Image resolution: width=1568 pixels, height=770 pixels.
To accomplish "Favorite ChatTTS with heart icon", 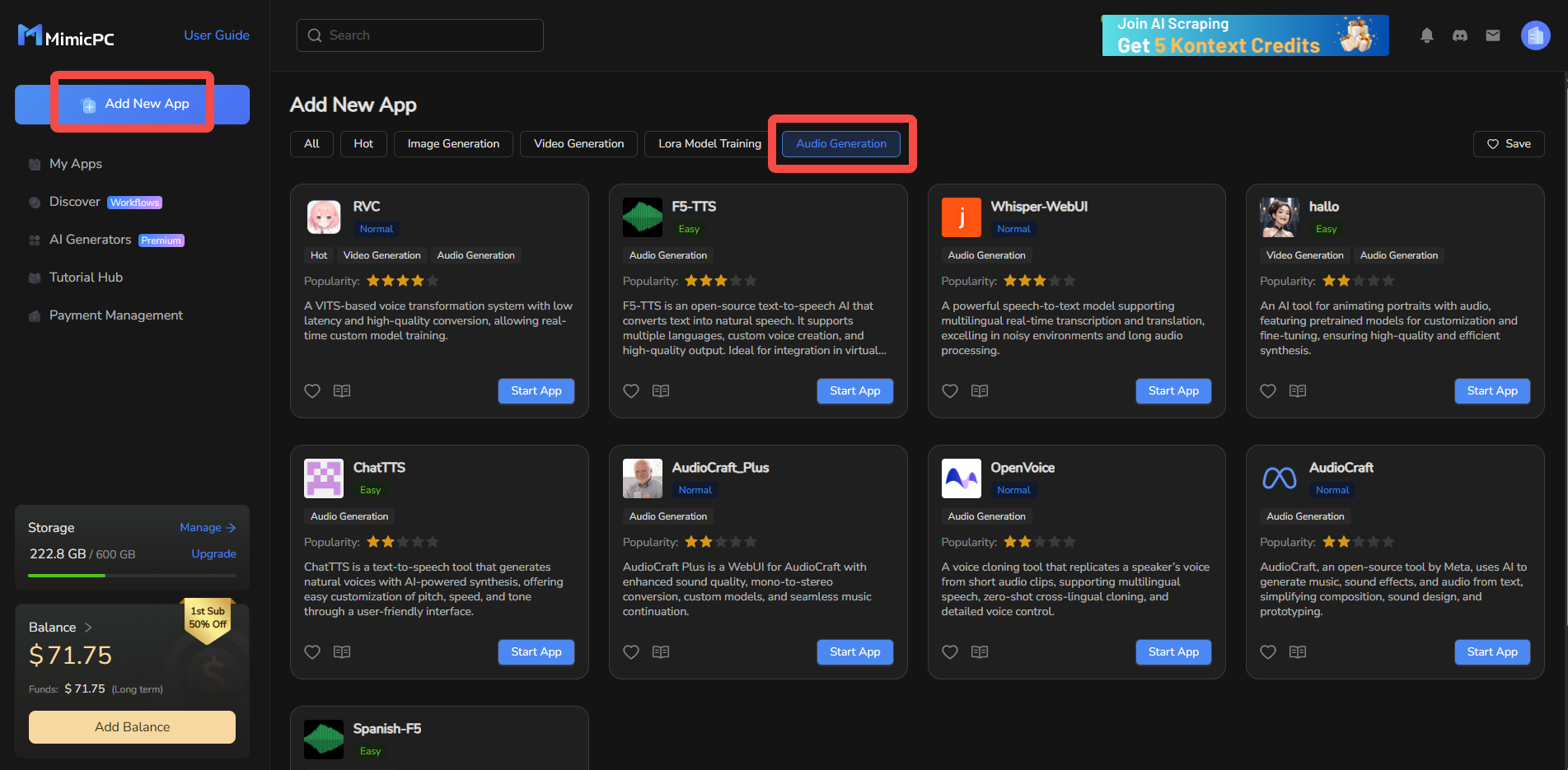I will pyautogui.click(x=312, y=652).
